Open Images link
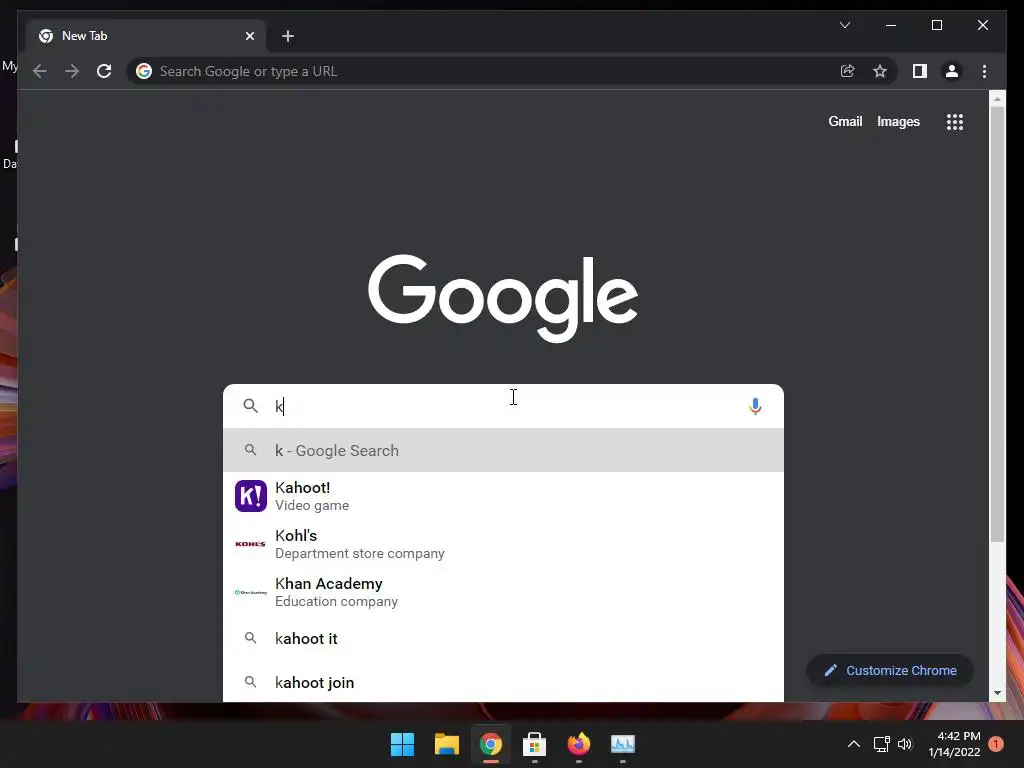 (x=898, y=121)
